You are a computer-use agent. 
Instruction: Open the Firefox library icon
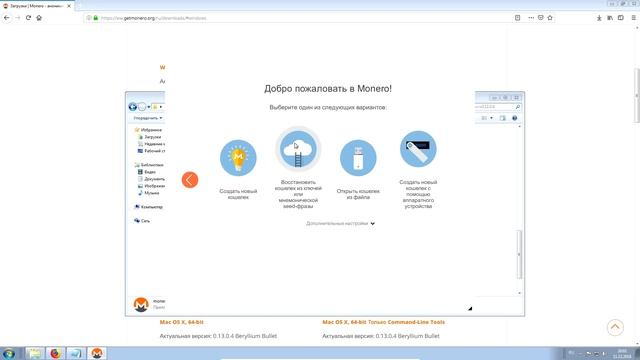(x=610, y=18)
